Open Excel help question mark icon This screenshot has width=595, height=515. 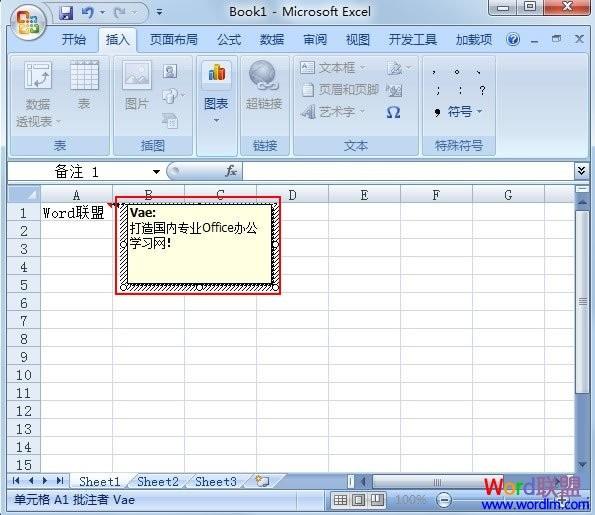tap(513, 39)
